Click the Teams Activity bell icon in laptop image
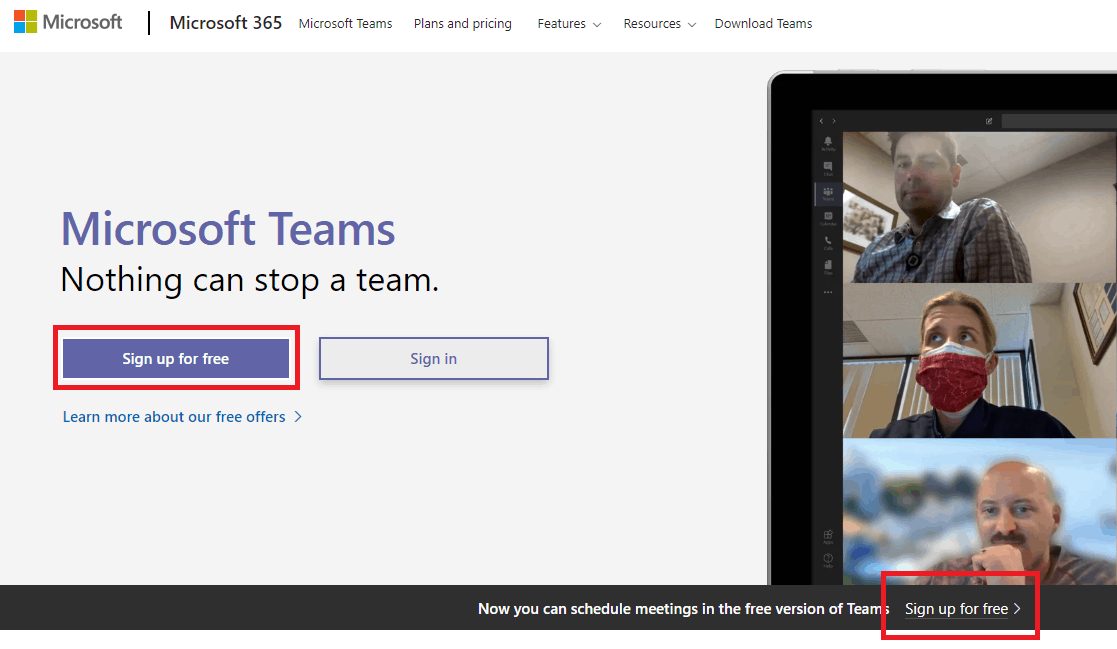The width and height of the screenshot is (1117, 649). (x=828, y=143)
